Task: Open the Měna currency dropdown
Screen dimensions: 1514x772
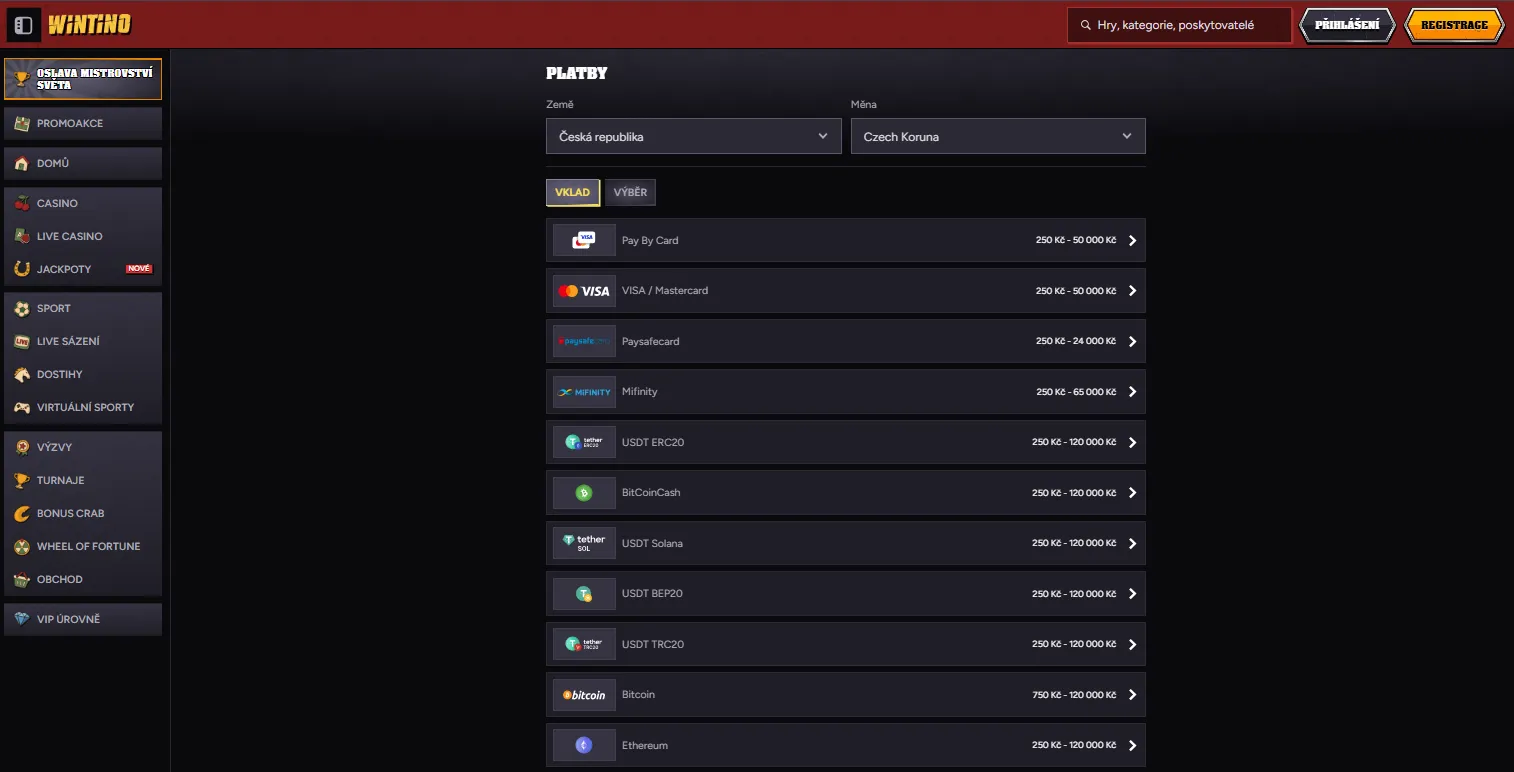Action: tap(998, 136)
